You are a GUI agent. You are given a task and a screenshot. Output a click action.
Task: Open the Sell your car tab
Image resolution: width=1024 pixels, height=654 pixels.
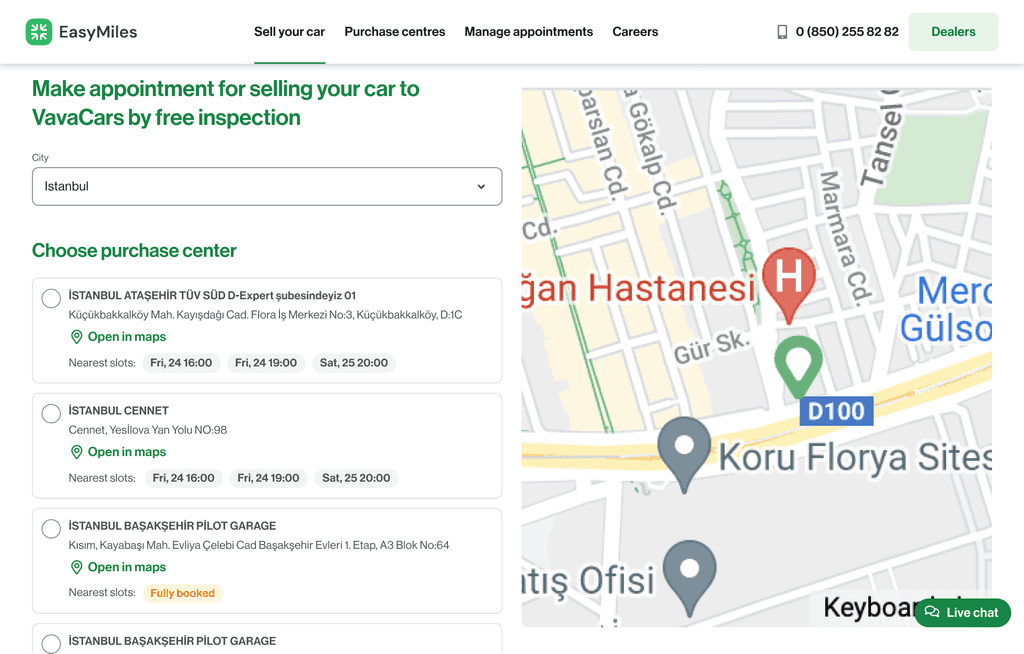click(289, 31)
